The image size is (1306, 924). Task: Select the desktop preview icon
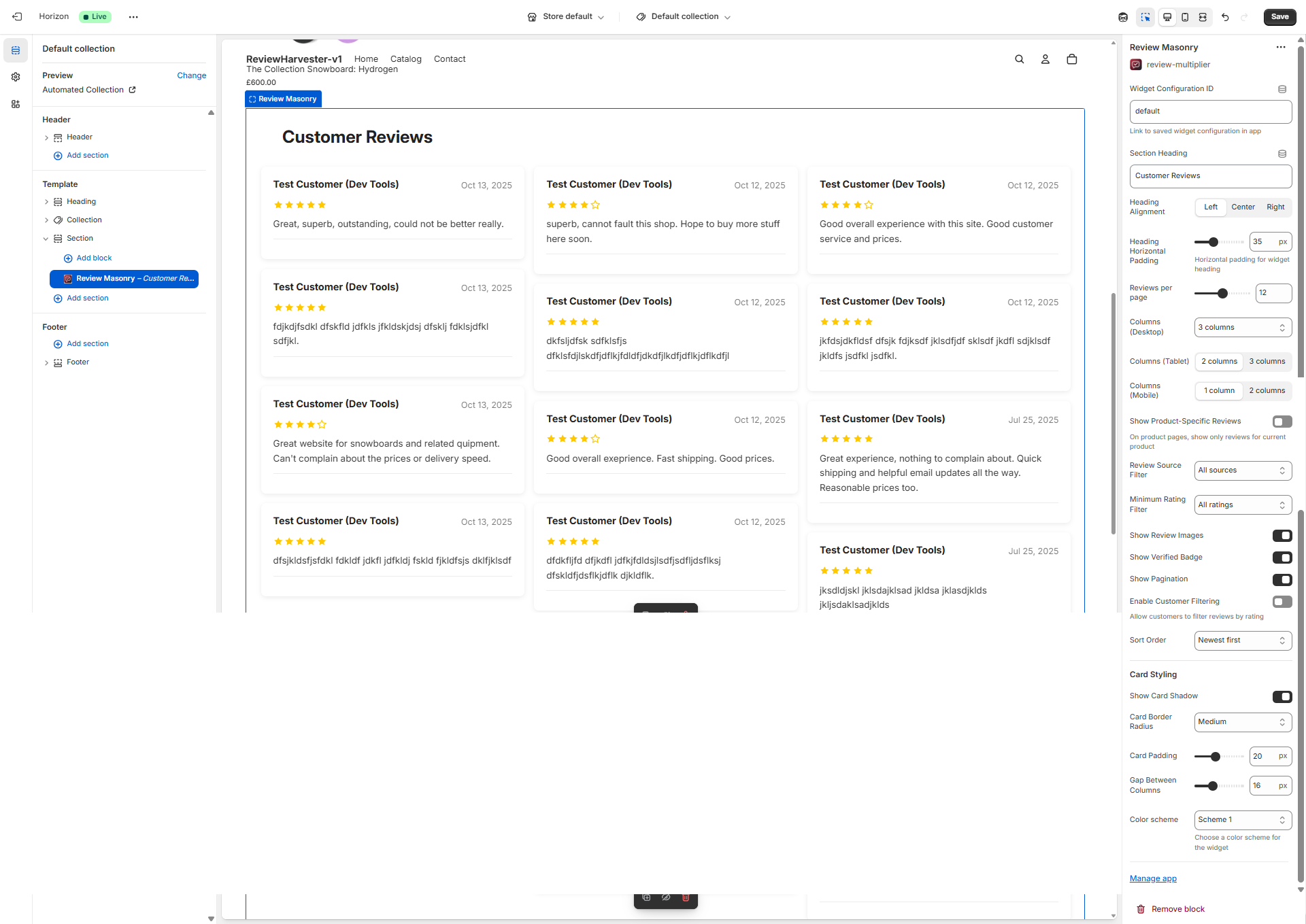(1167, 17)
